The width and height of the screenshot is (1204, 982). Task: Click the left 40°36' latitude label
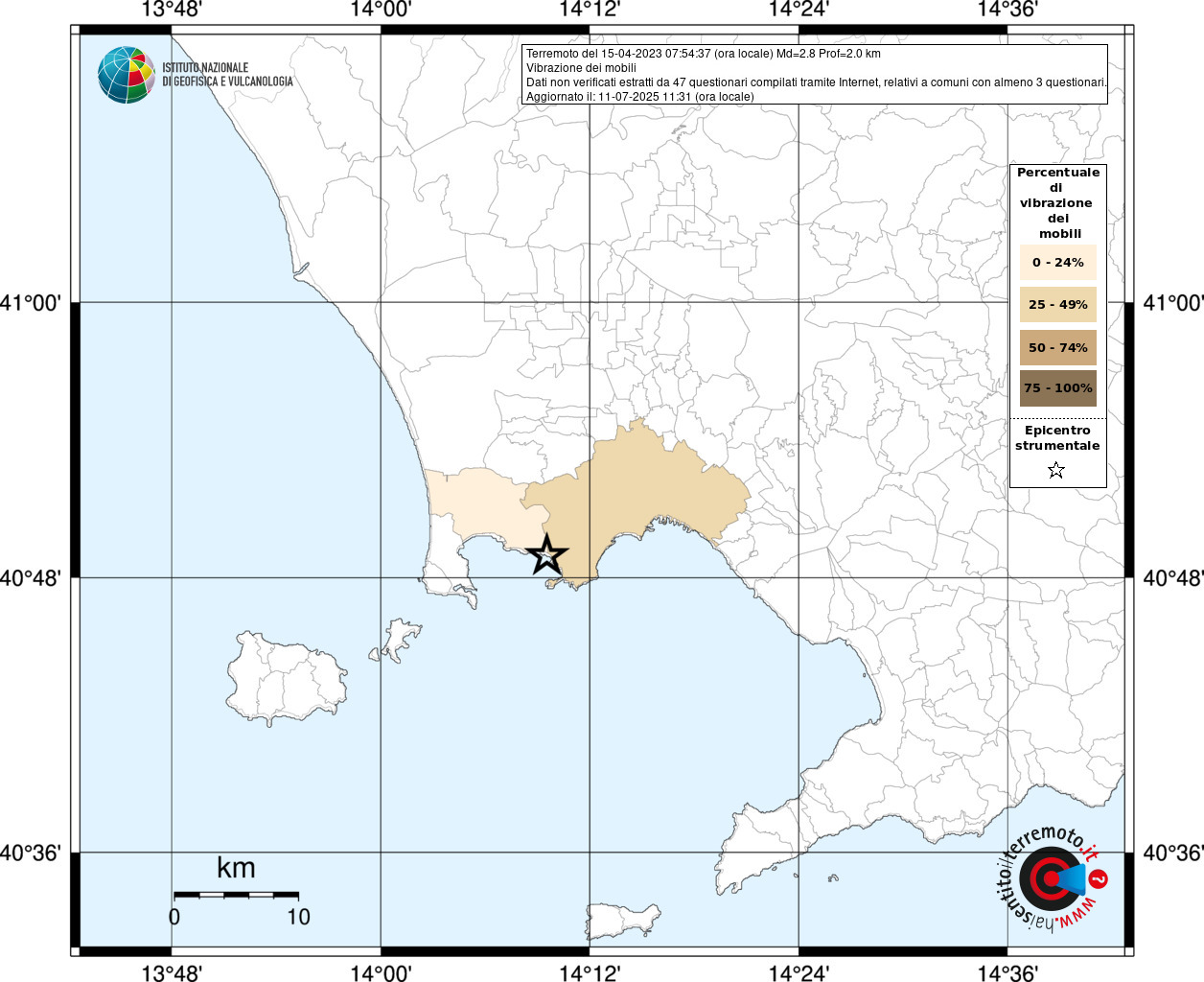[31, 853]
